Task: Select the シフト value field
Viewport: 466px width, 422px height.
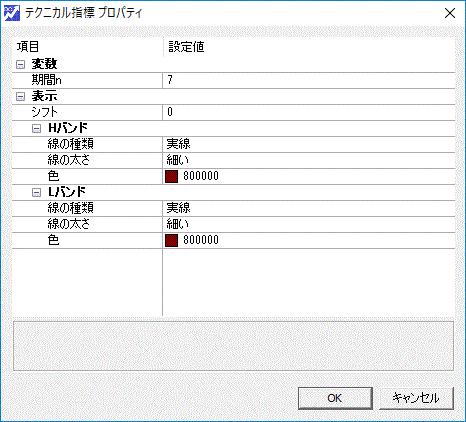Action: coord(309,112)
